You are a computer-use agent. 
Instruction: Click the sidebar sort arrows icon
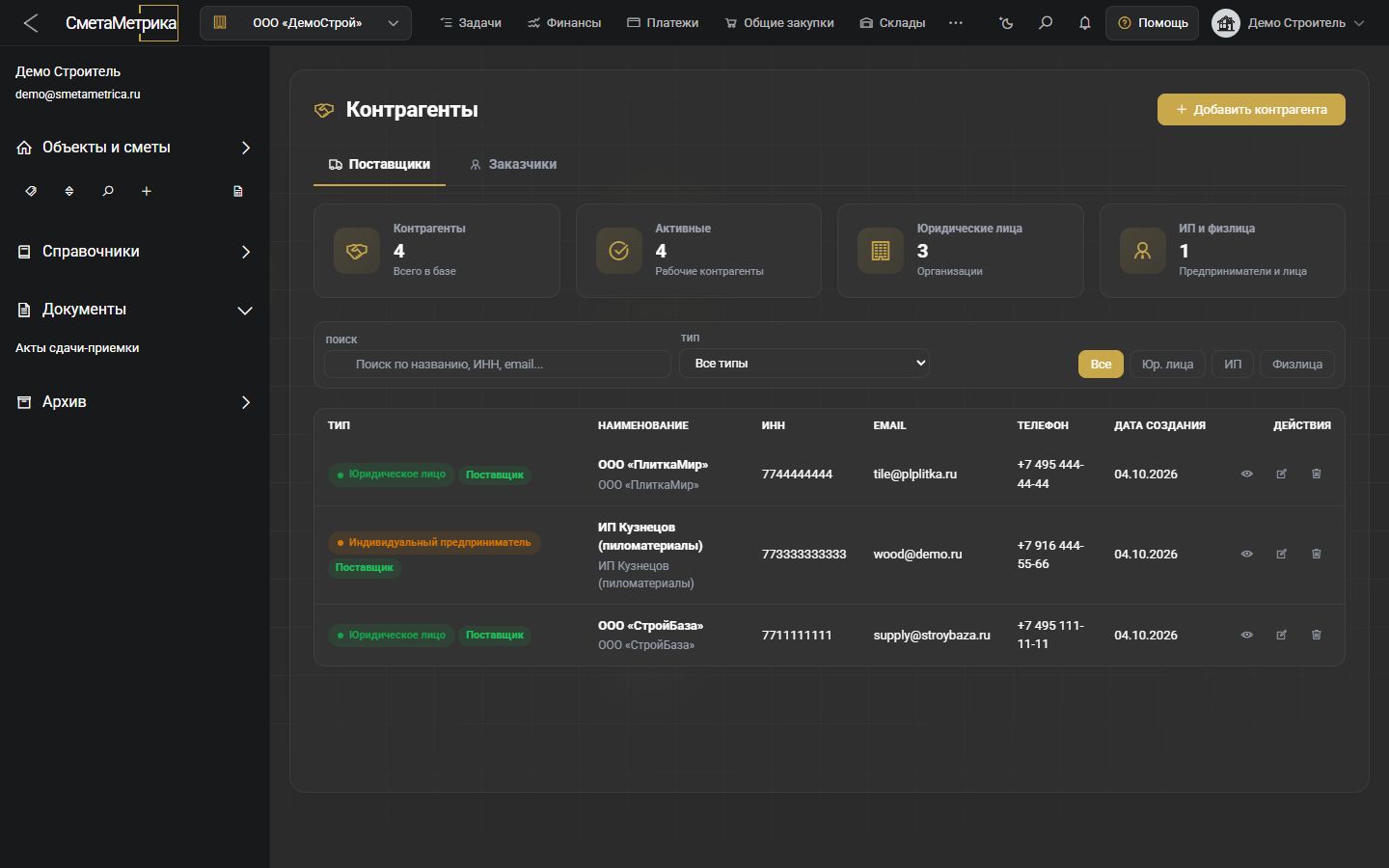tap(69, 191)
